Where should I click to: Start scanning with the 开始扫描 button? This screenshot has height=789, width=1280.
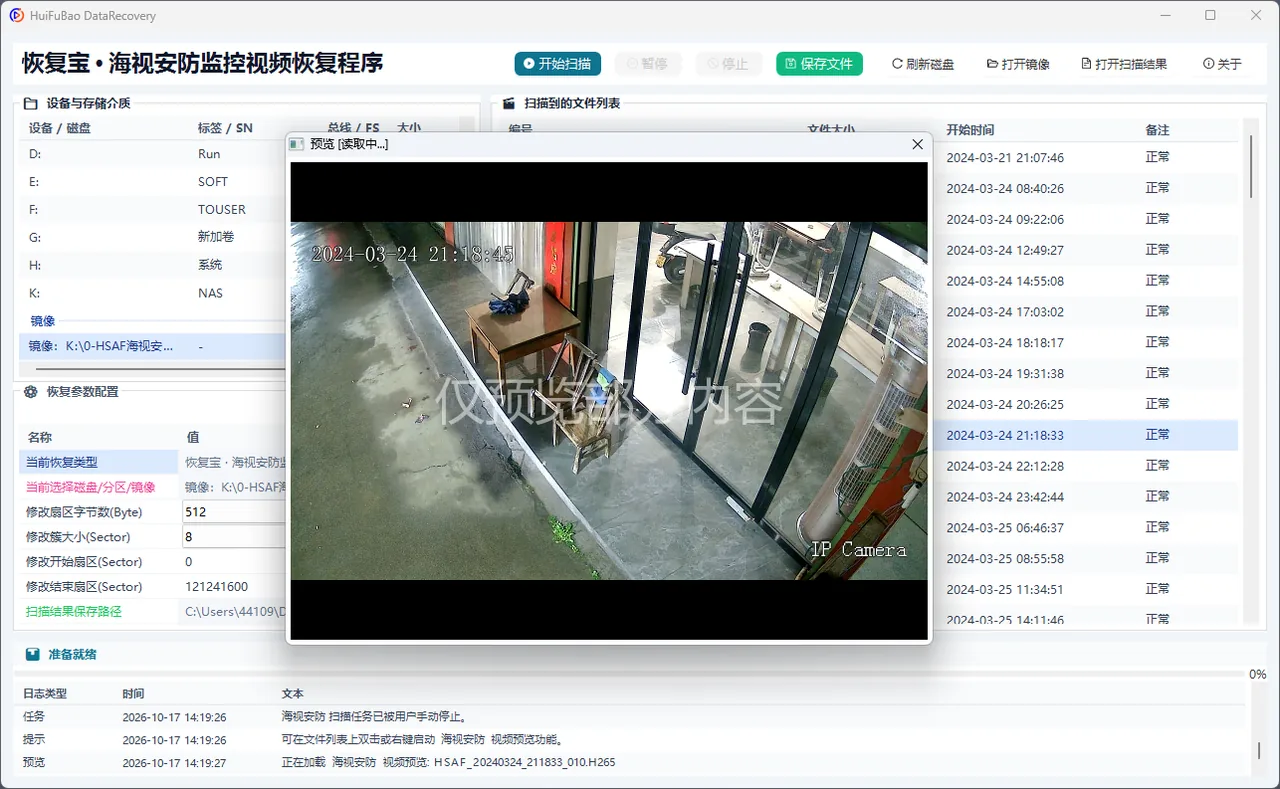[x=558, y=64]
